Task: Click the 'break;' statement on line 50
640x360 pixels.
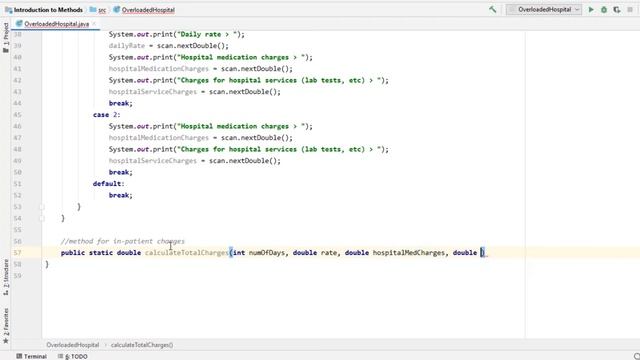Action: coord(120,172)
